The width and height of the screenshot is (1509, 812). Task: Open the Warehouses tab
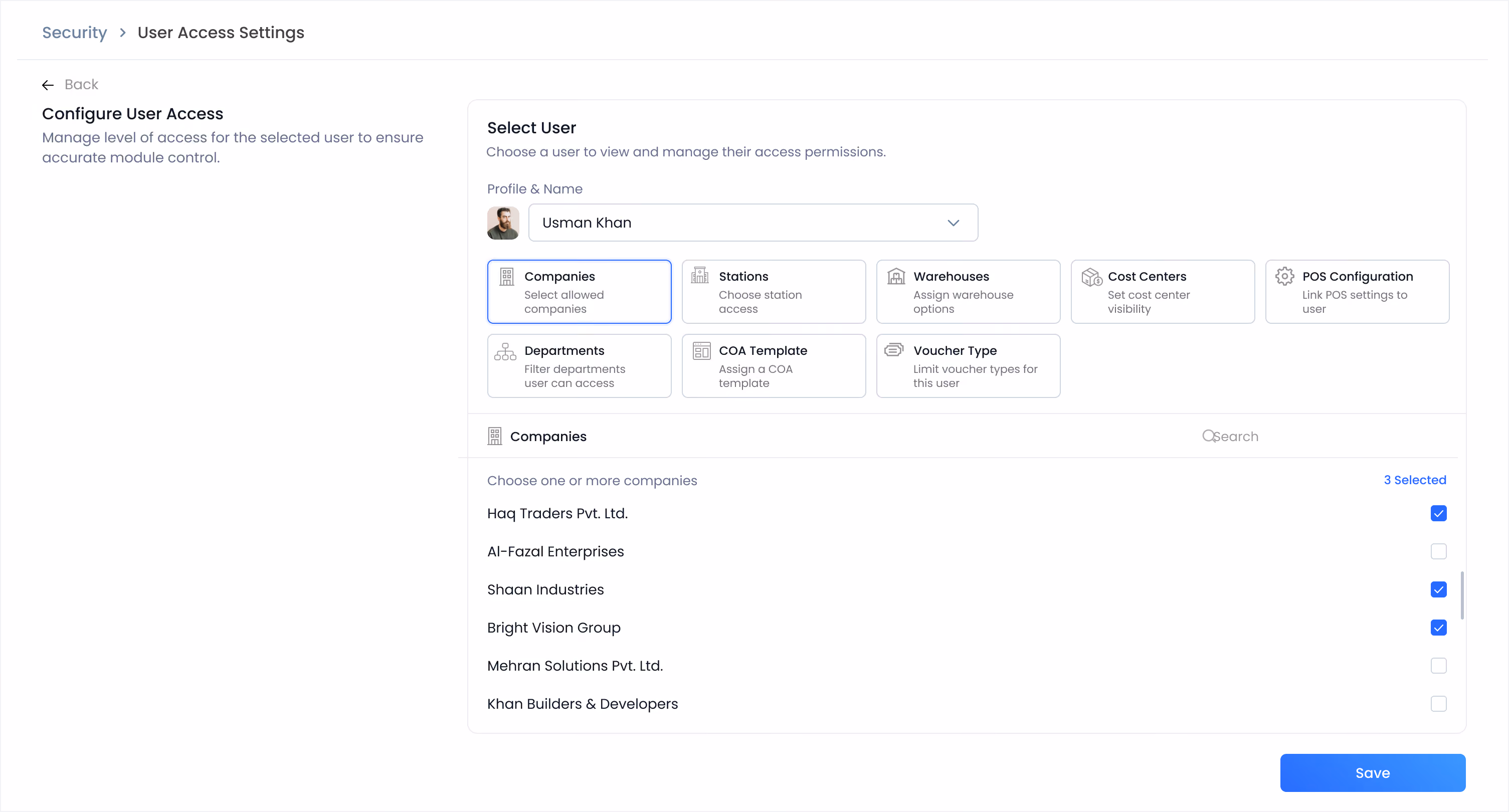coord(968,292)
